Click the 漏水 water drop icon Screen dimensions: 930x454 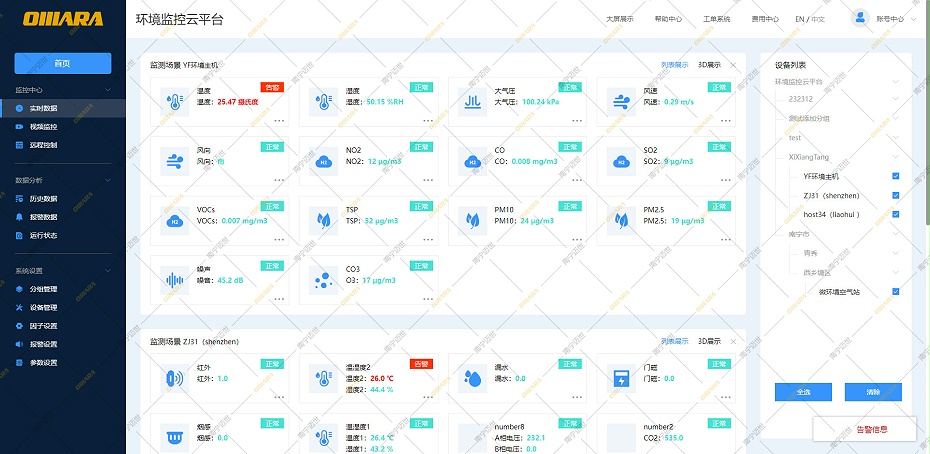471,378
